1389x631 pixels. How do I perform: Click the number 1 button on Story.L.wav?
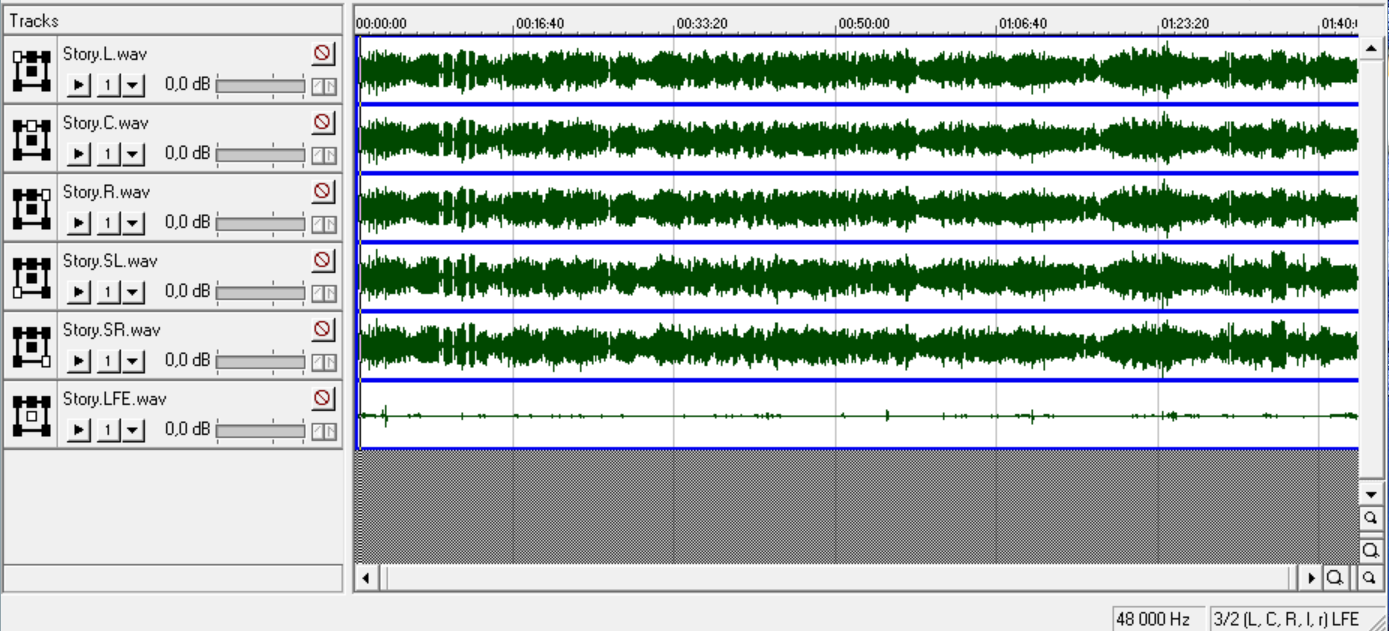(x=107, y=86)
